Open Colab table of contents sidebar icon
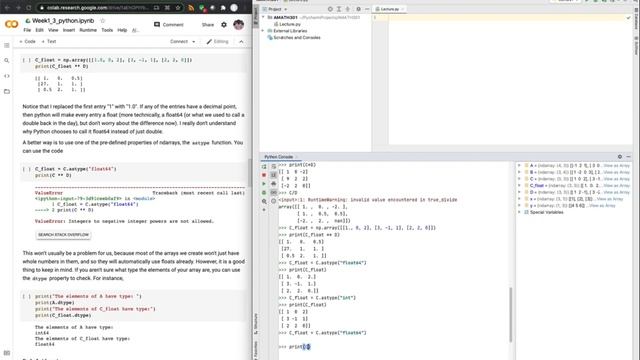 point(7,45)
